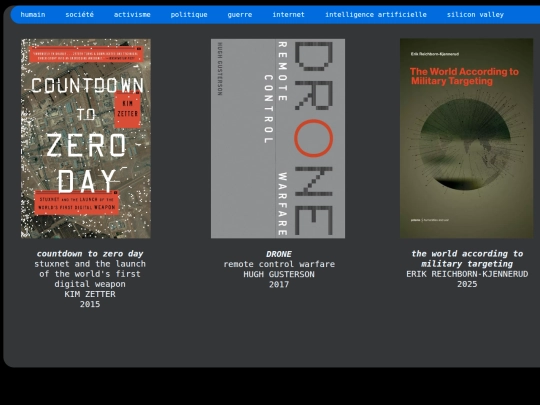
Task: Open the Drone Remote Control Warfare cover
Action: [x=278, y=138]
